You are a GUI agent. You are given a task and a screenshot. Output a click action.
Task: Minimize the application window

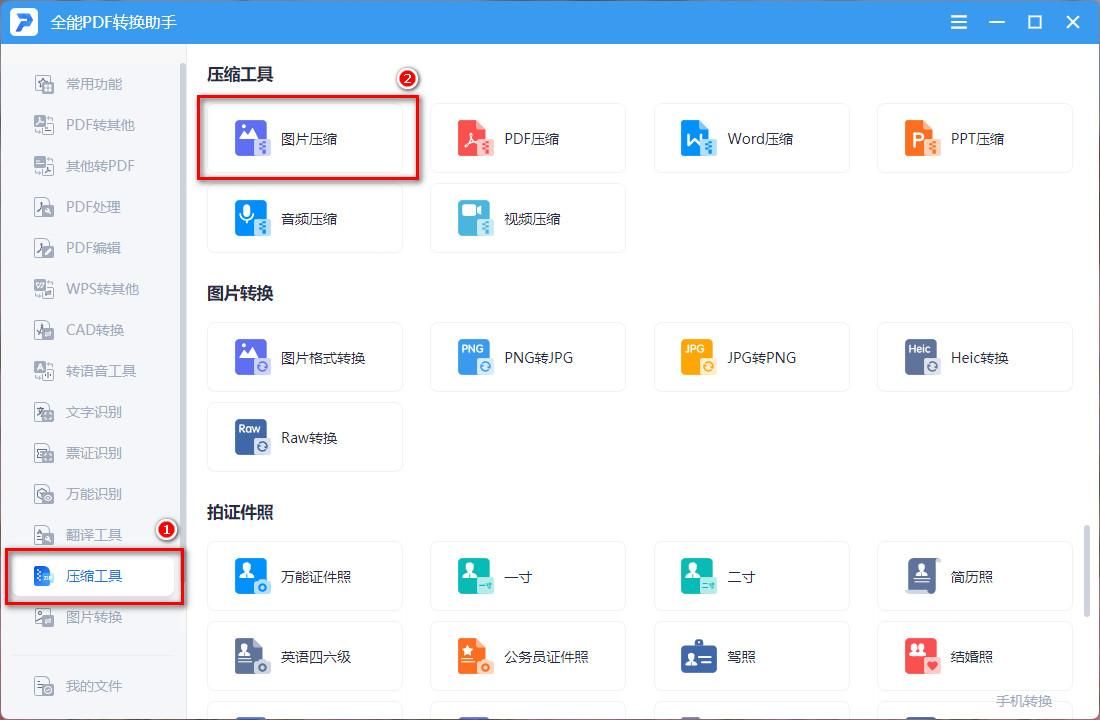pyautogui.click(x=997, y=22)
